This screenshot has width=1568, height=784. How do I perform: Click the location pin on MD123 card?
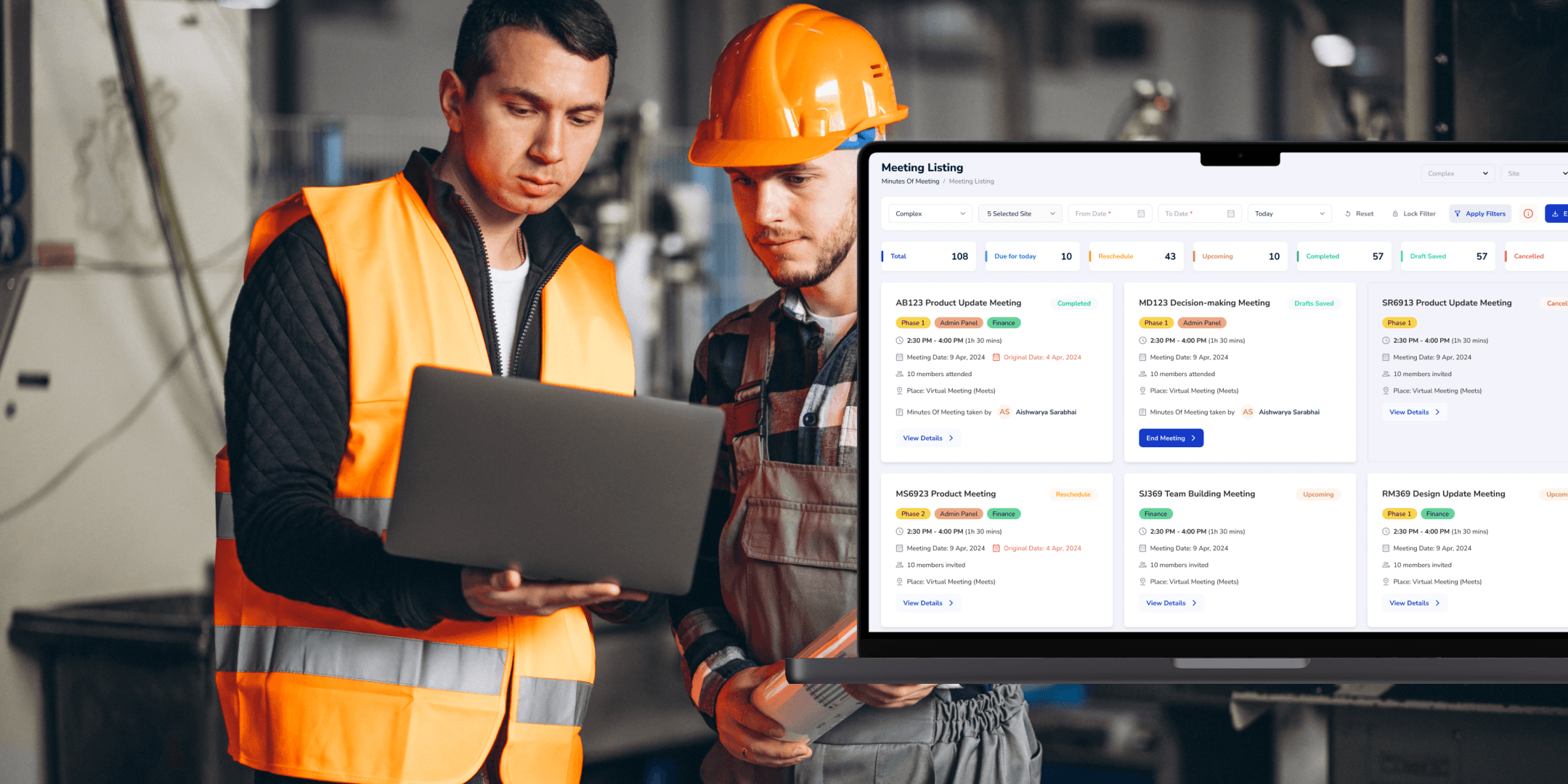pos(1142,391)
